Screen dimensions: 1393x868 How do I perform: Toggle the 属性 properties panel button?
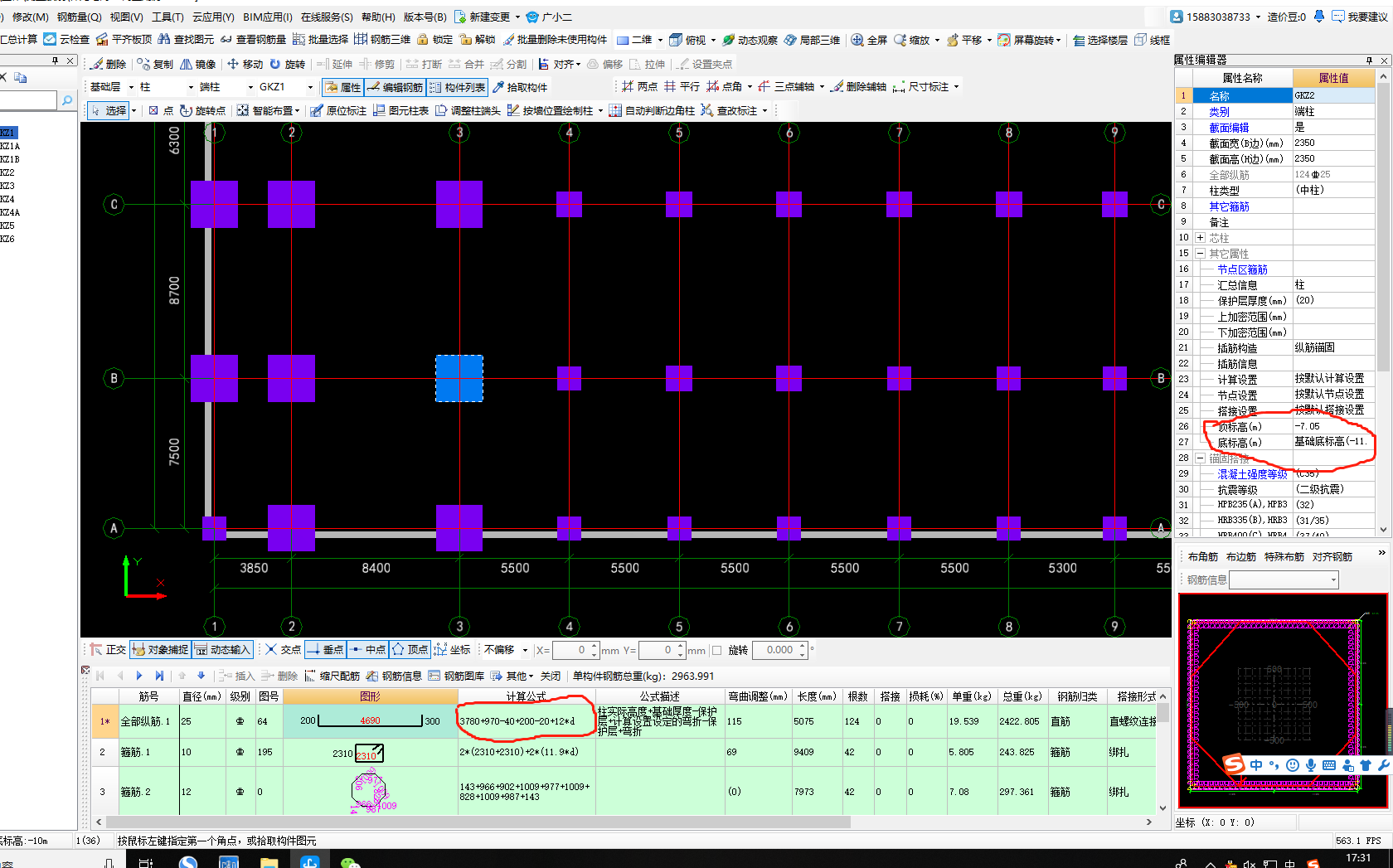tap(342, 87)
